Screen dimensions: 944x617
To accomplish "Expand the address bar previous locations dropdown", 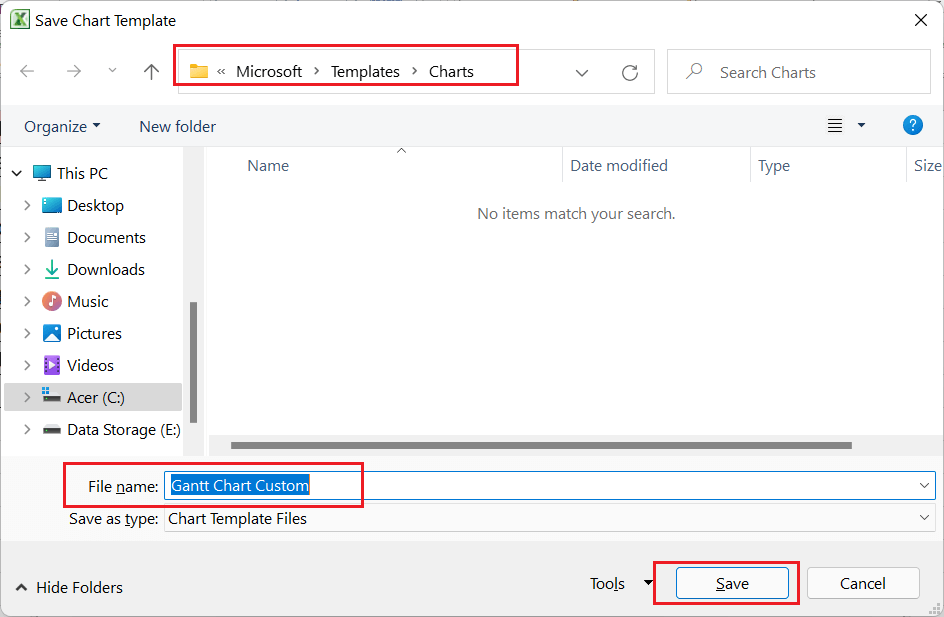I will point(582,72).
